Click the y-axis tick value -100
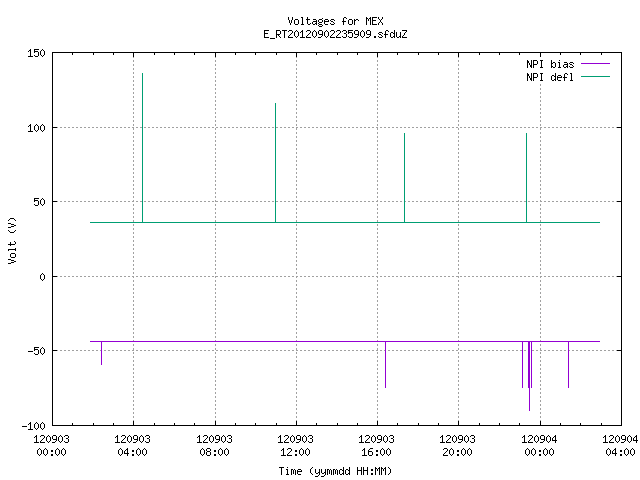 tap(33, 426)
